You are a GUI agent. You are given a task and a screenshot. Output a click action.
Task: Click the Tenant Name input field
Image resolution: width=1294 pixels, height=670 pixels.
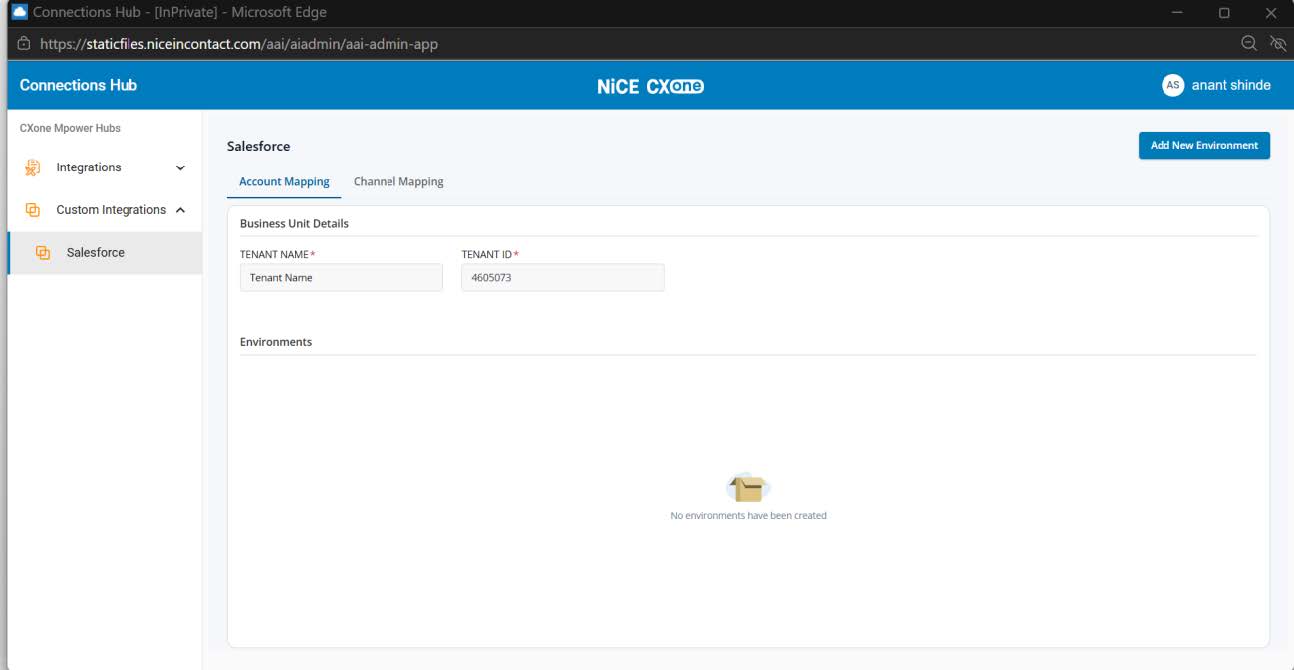click(x=341, y=278)
